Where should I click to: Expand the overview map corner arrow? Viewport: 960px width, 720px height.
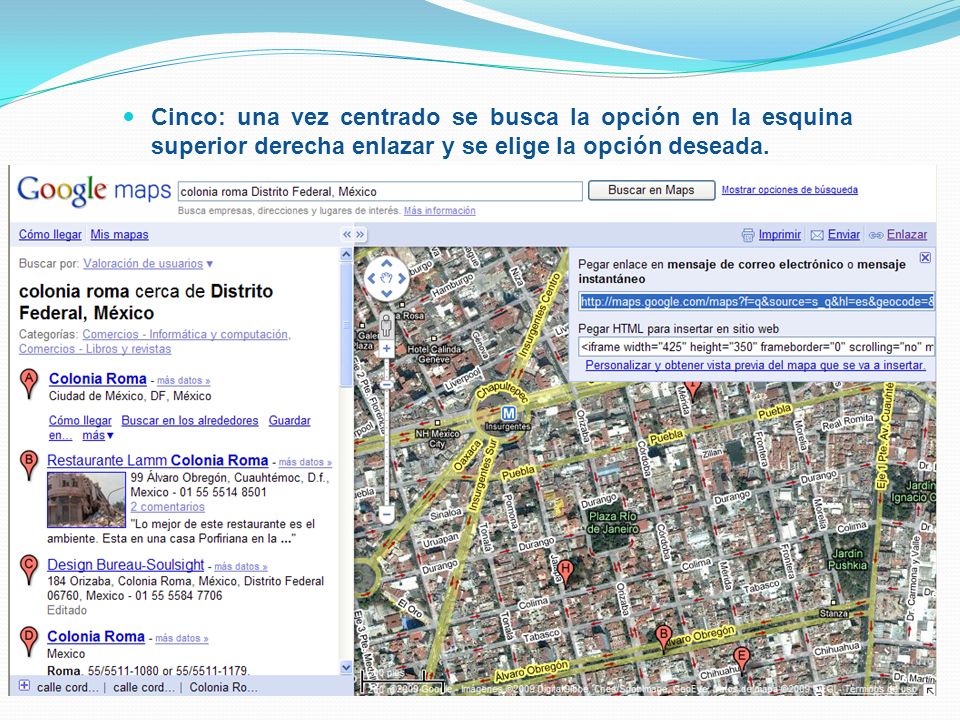click(929, 690)
